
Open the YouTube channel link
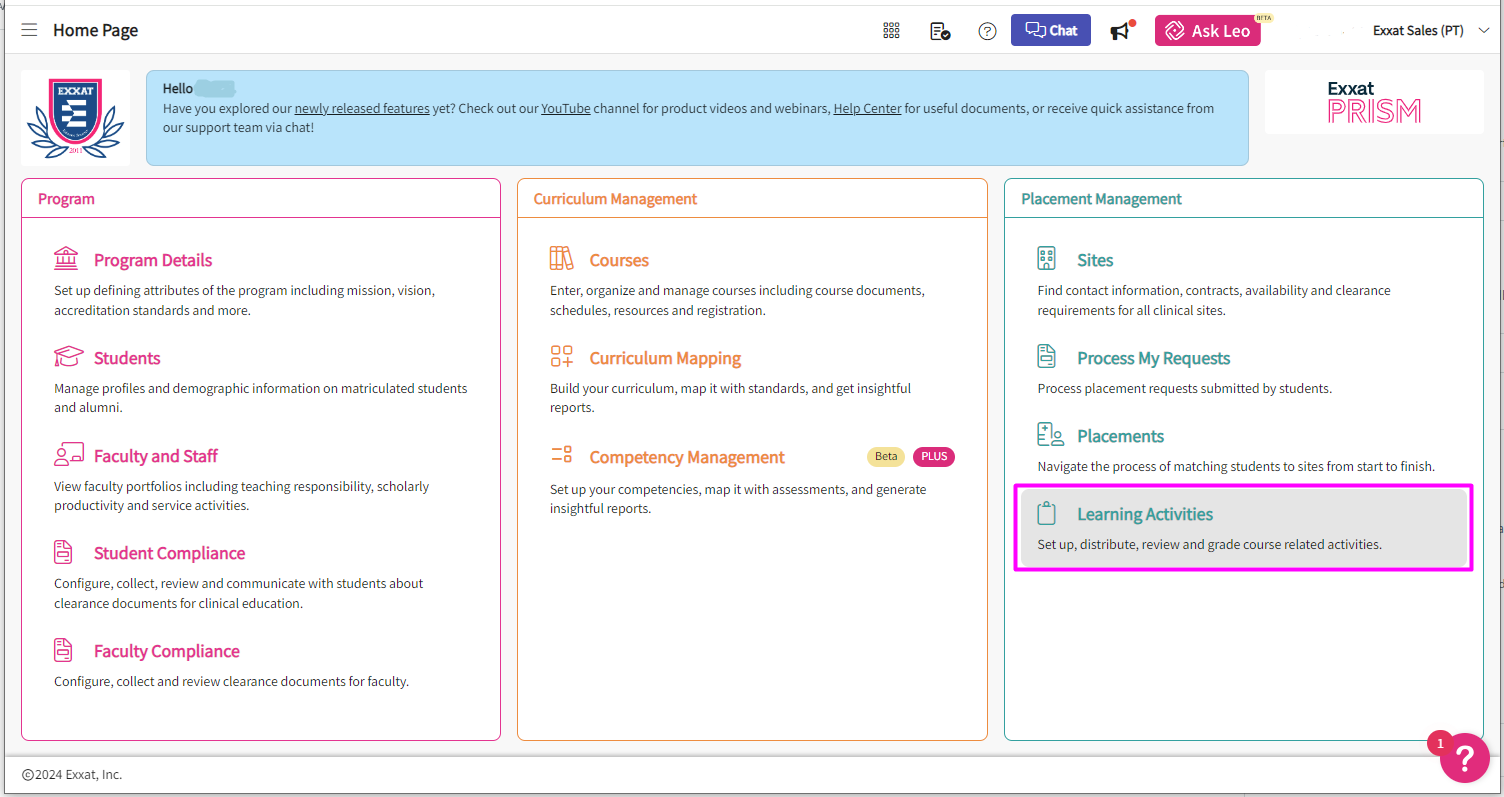[x=566, y=108]
